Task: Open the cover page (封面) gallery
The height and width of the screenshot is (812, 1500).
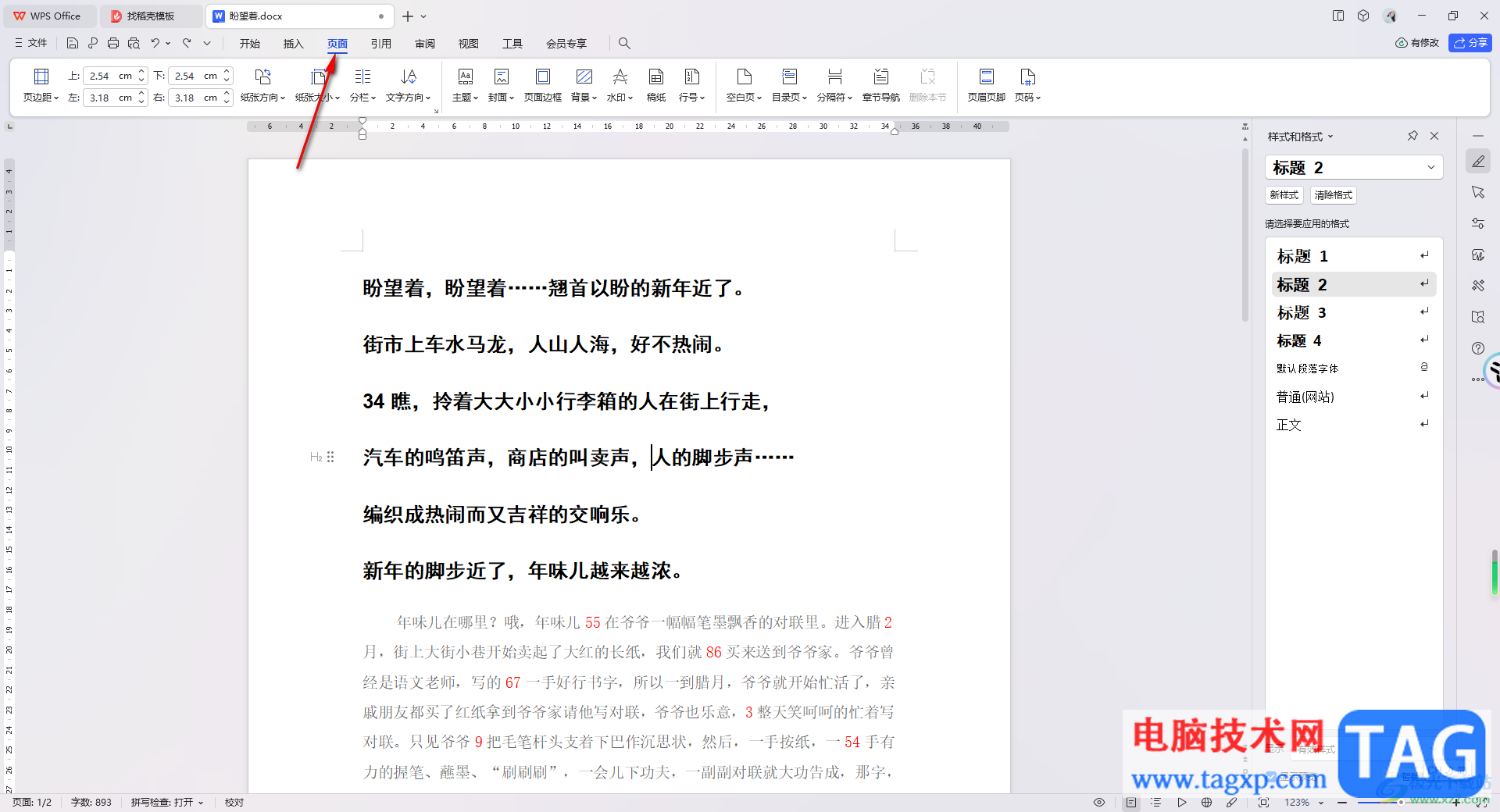Action: (501, 85)
